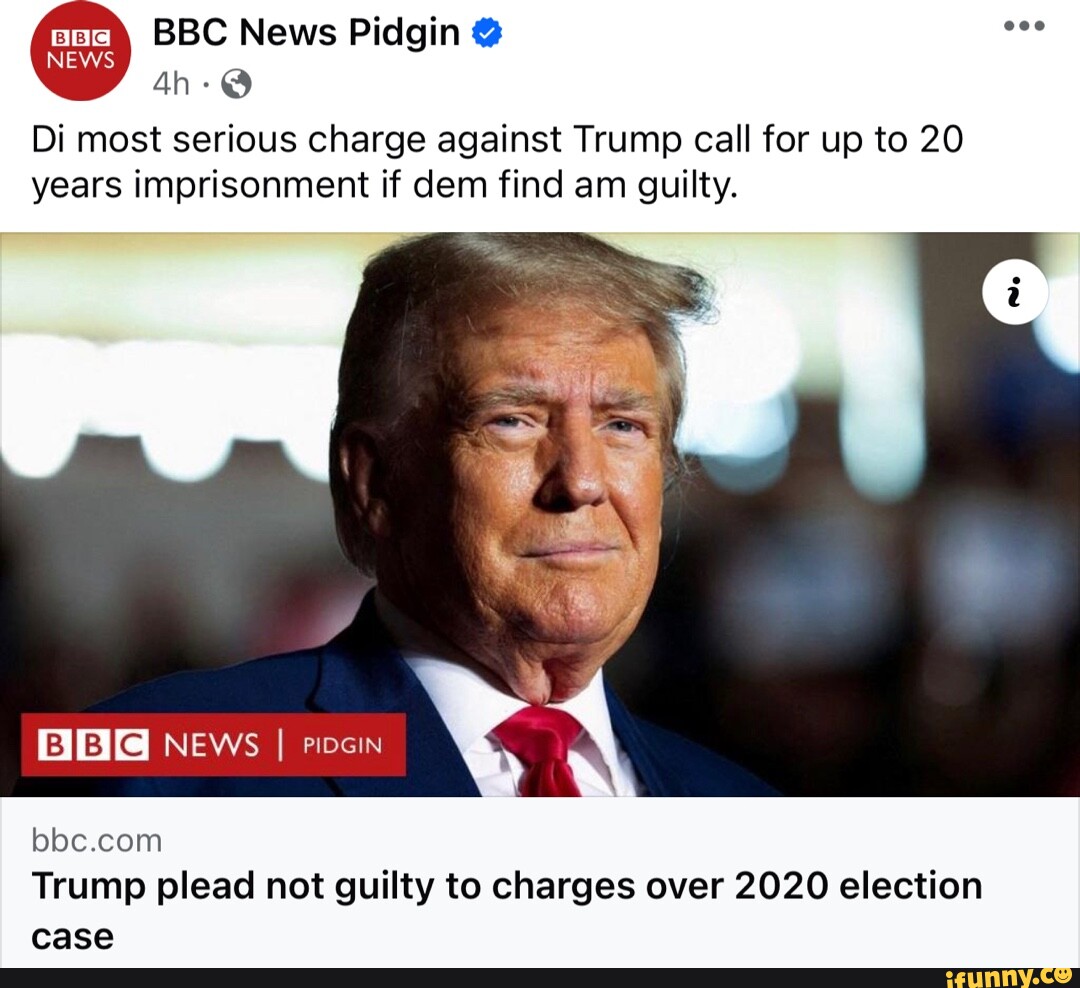Image resolution: width=1080 pixels, height=988 pixels.
Task: Click the info icon on the article photo
Action: 1015,296
